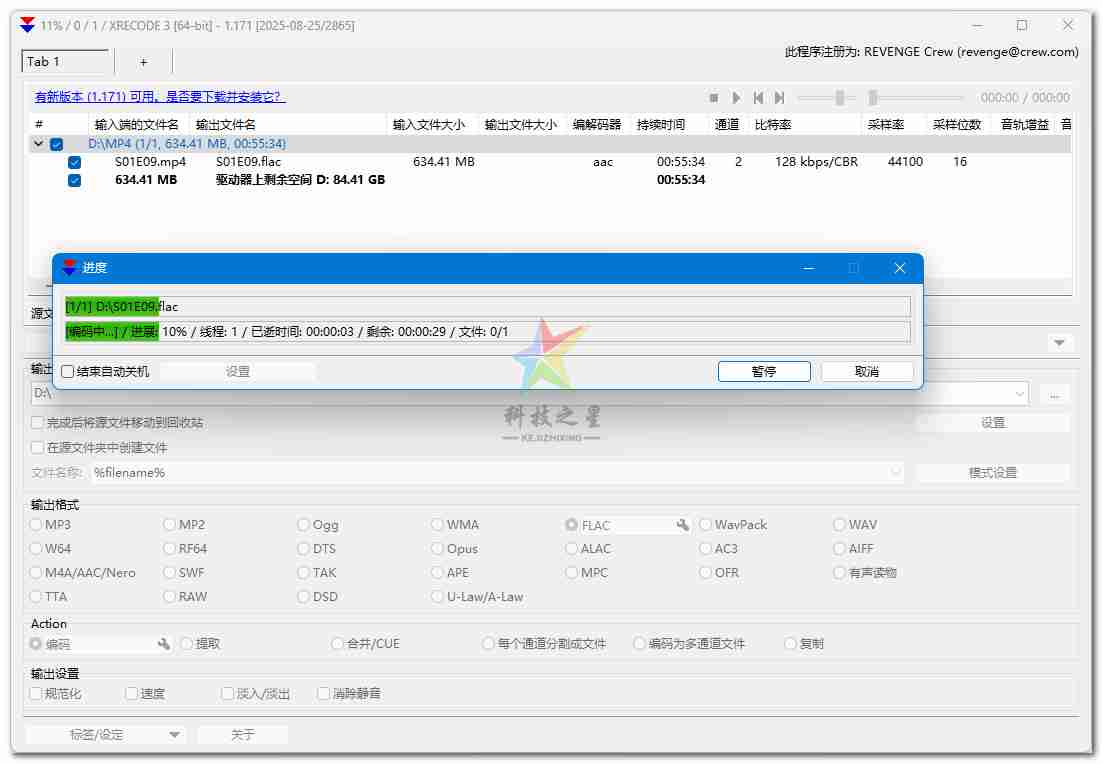Enable the 结束自动关机 checkbox

click(x=68, y=372)
